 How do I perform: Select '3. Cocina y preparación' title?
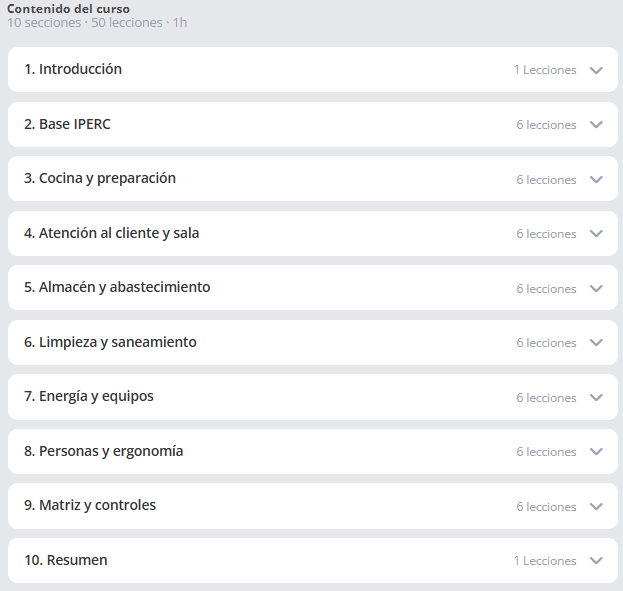pyautogui.click(x=100, y=178)
